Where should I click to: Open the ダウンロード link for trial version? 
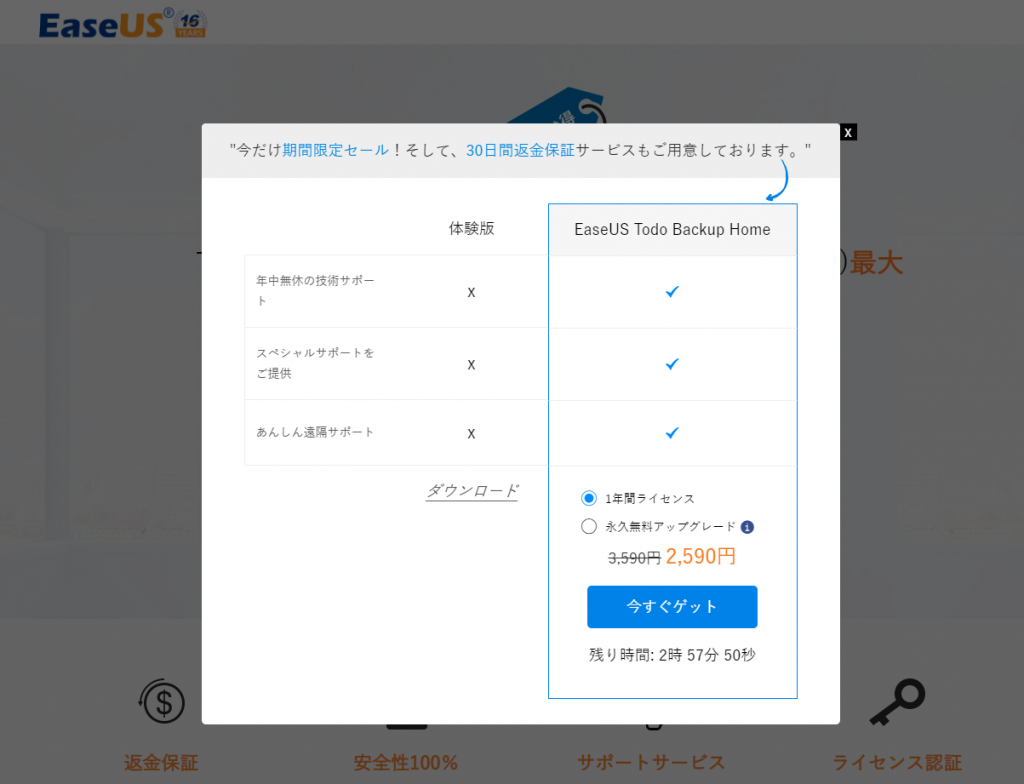point(472,491)
